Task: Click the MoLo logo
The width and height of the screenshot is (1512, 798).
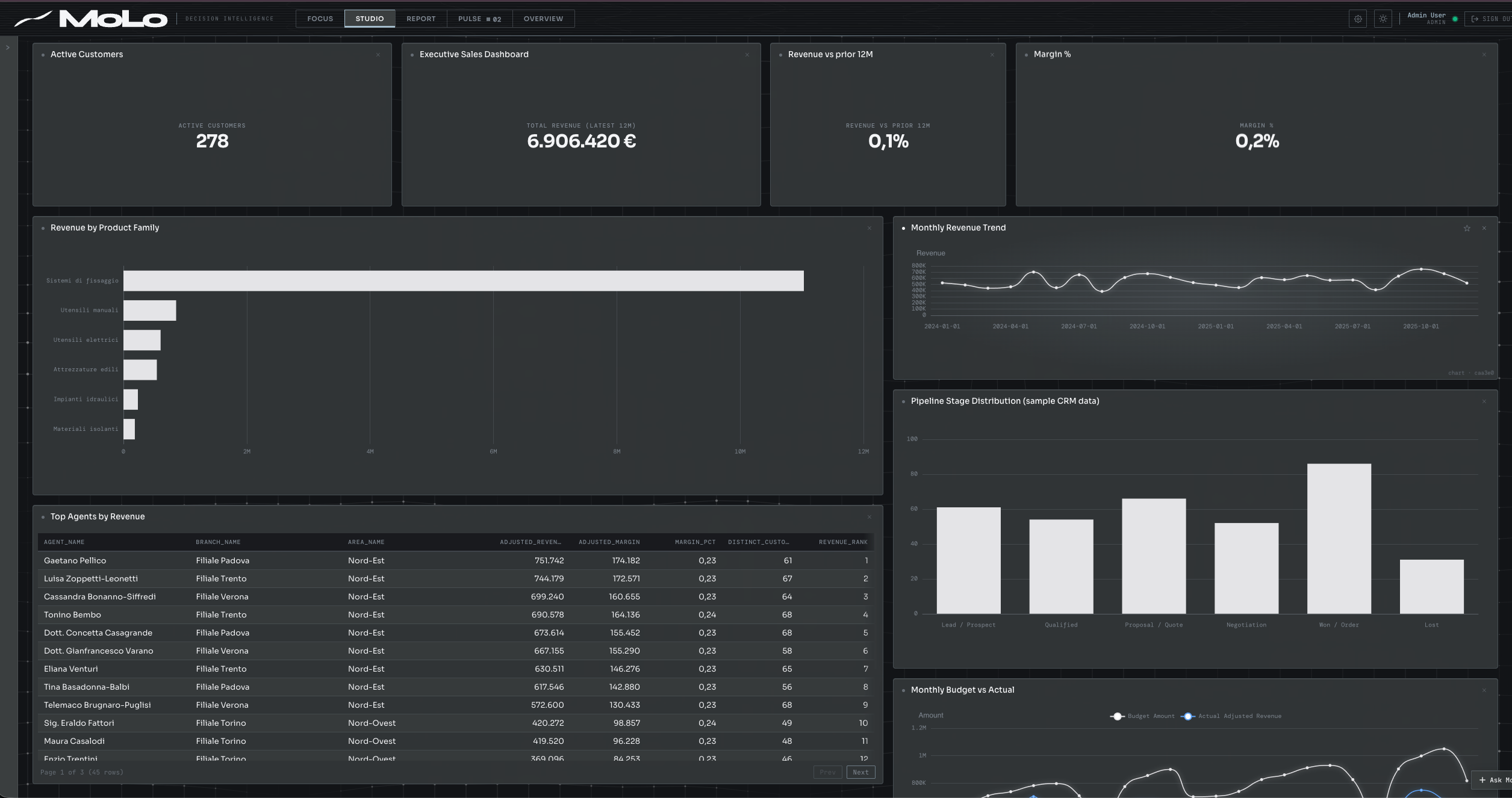Action: [x=91, y=19]
